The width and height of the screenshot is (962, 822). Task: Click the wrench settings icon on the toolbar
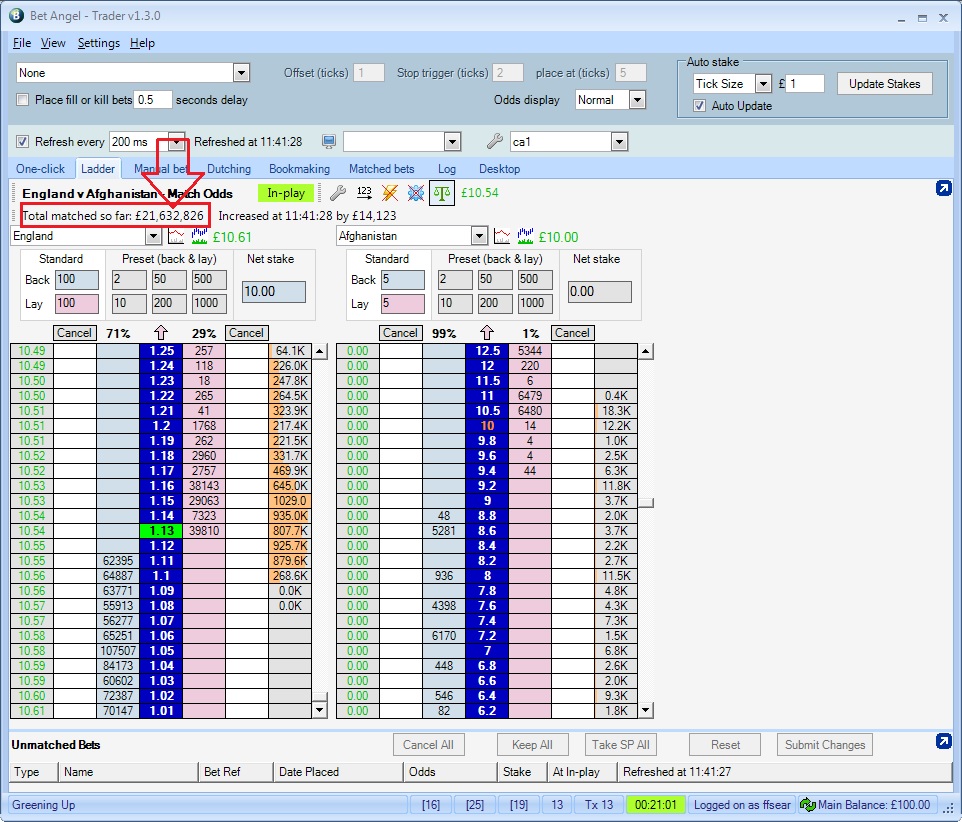(x=337, y=193)
